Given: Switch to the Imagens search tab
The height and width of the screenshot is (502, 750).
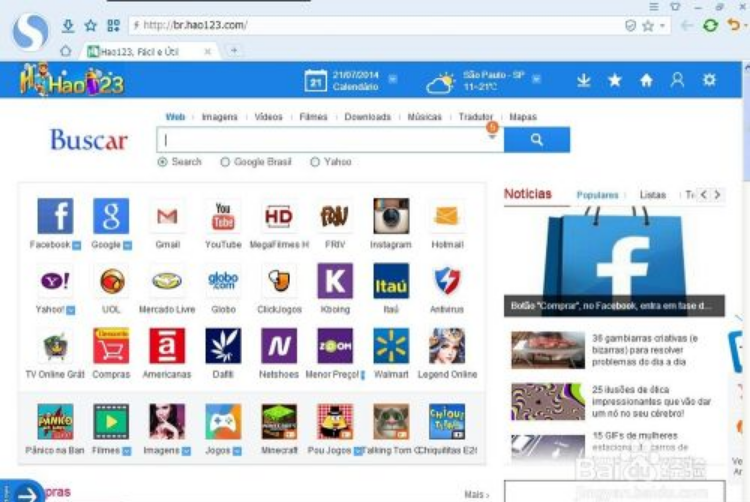Looking at the screenshot, I should click(219, 117).
